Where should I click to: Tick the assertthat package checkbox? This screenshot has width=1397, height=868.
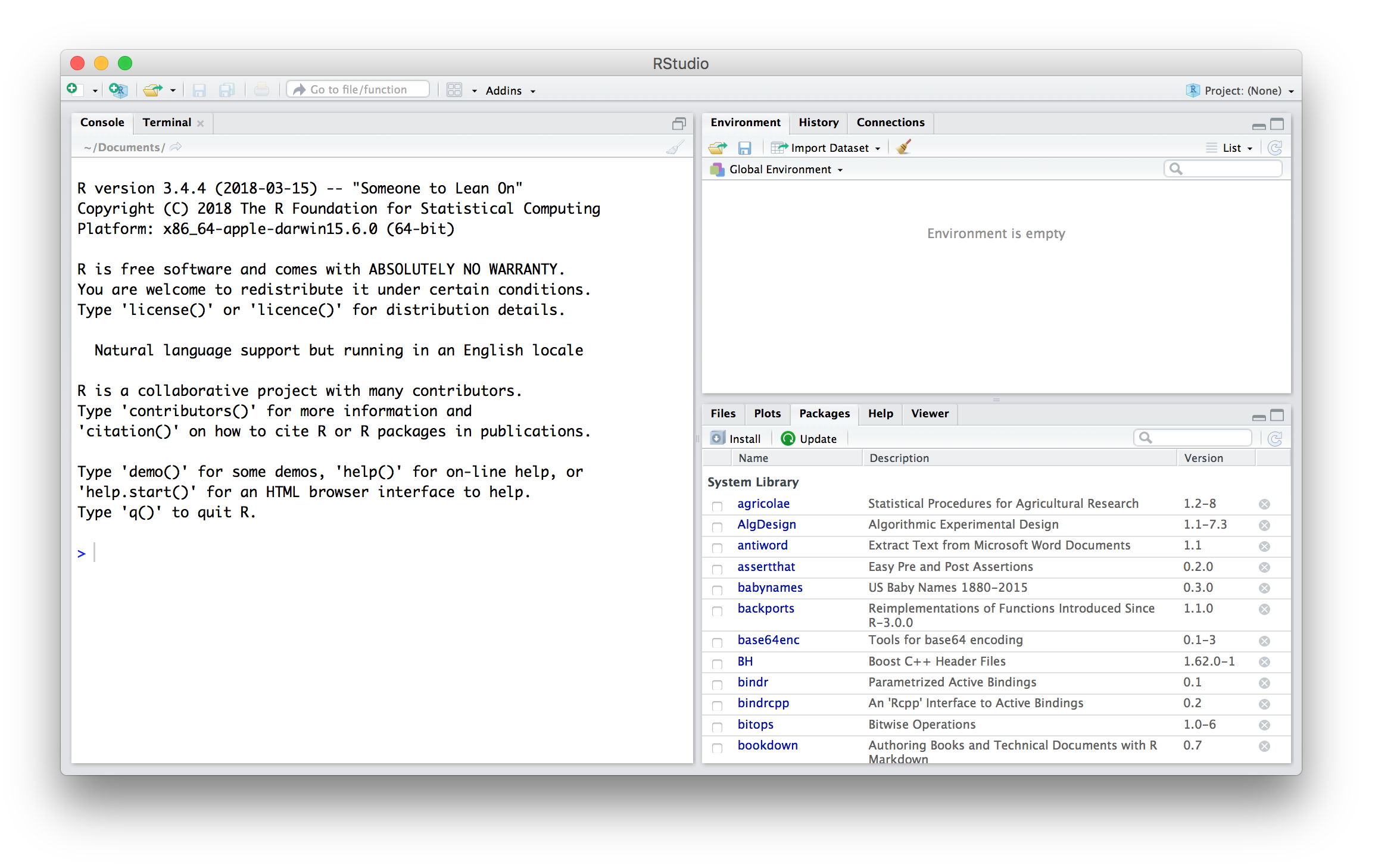coord(717,569)
